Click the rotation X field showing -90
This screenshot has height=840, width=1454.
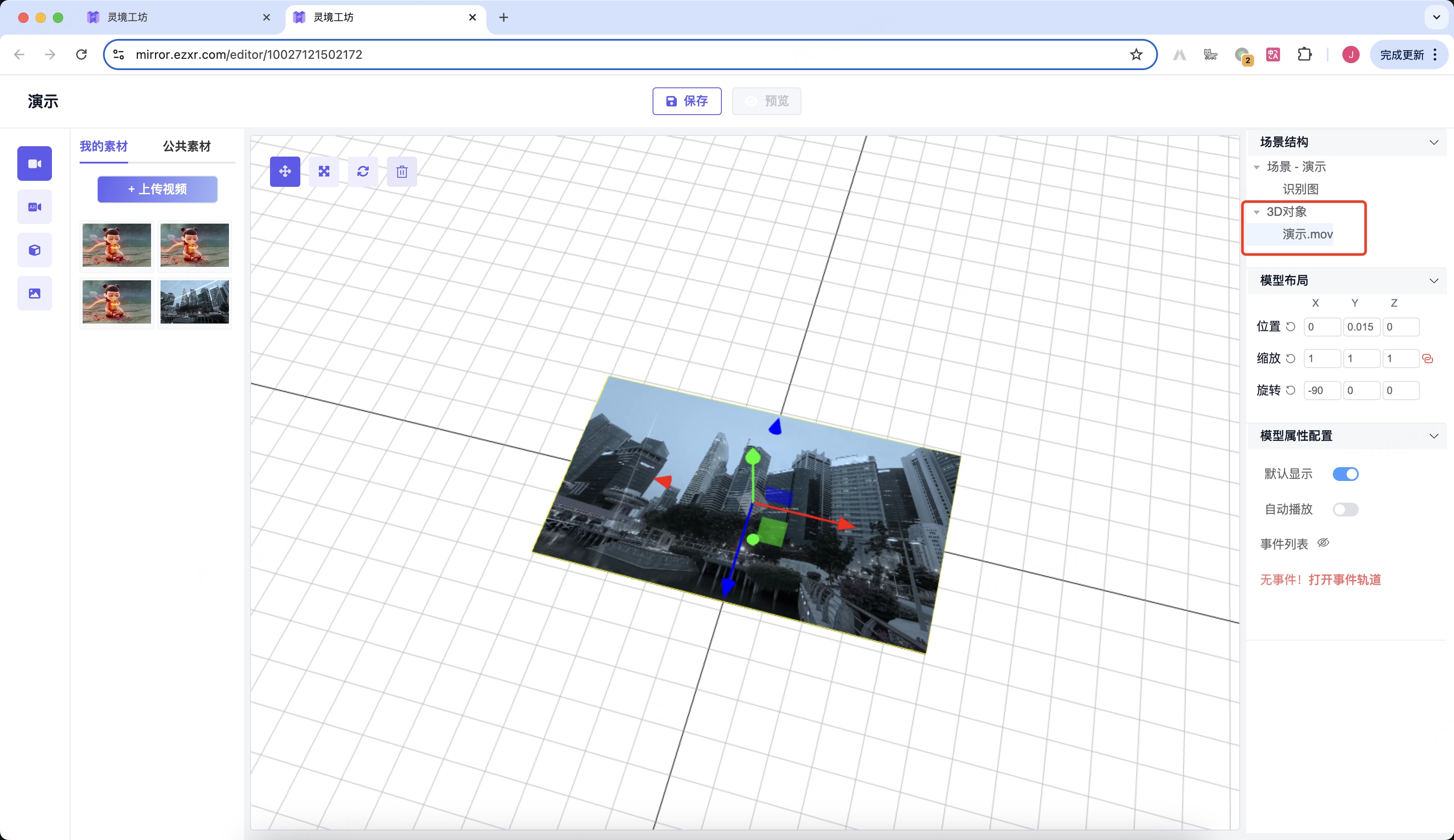point(1322,390)
